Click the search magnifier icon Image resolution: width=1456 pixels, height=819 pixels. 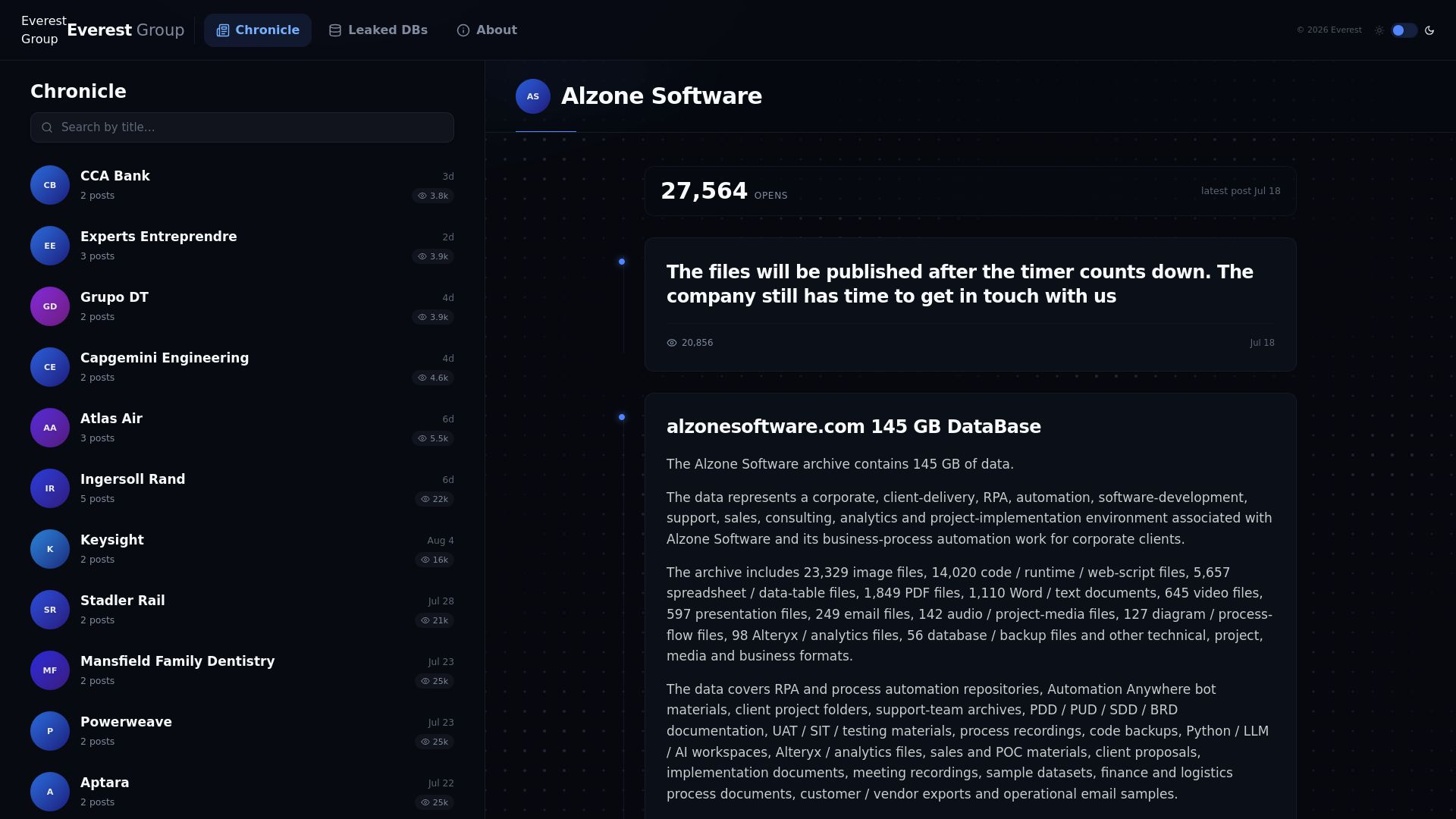(47, 127)
